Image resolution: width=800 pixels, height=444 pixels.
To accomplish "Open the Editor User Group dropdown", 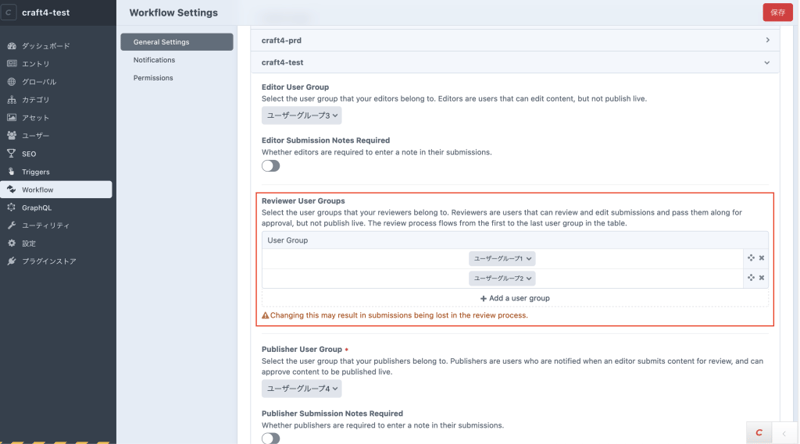I will (x=301, y=116).
